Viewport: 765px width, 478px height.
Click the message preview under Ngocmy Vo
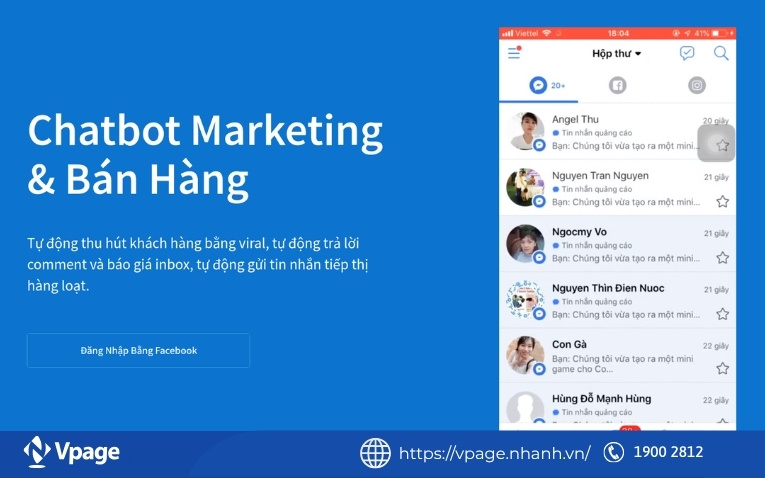[625, 258]
